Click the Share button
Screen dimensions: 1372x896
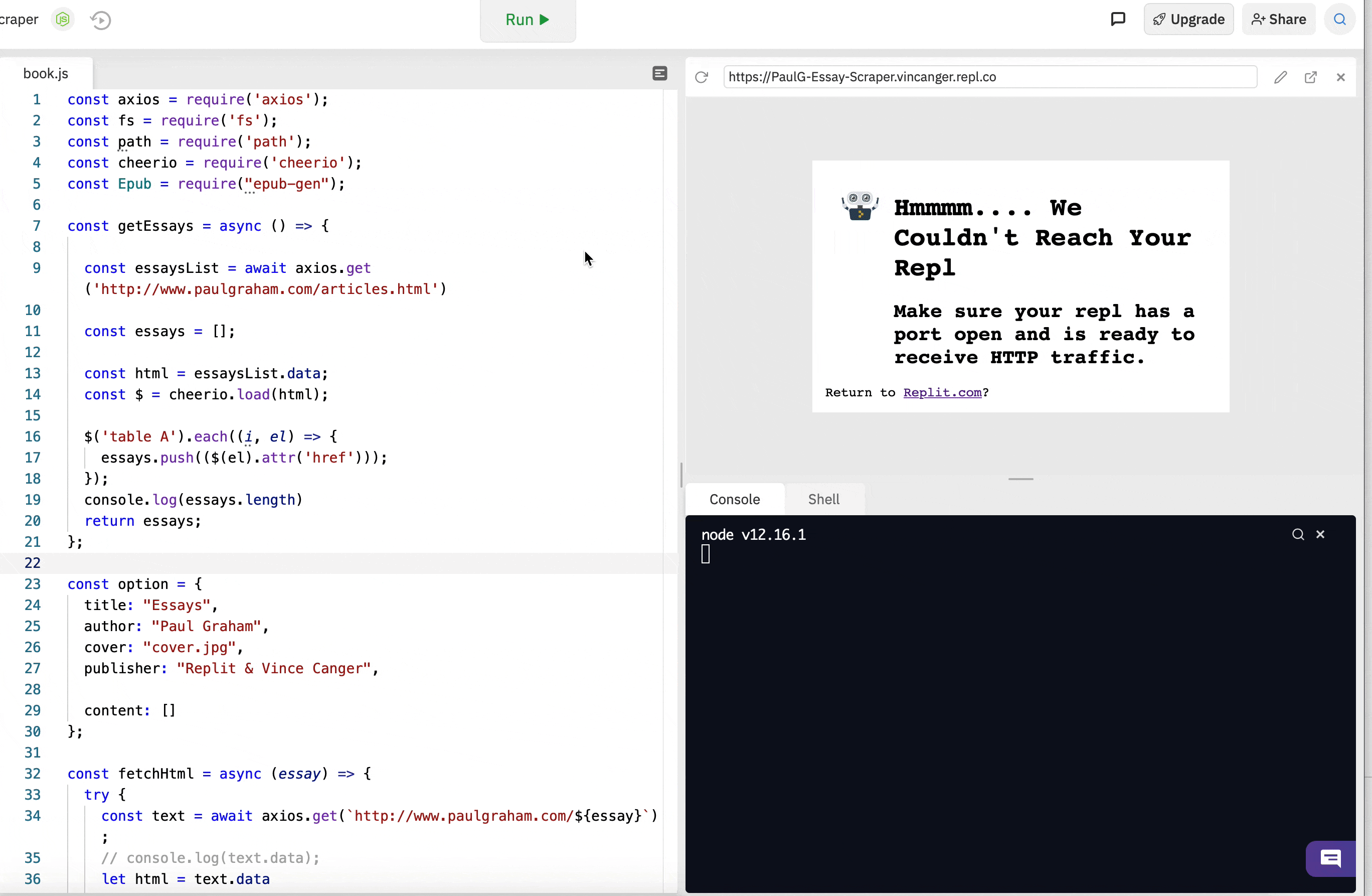1278,20
